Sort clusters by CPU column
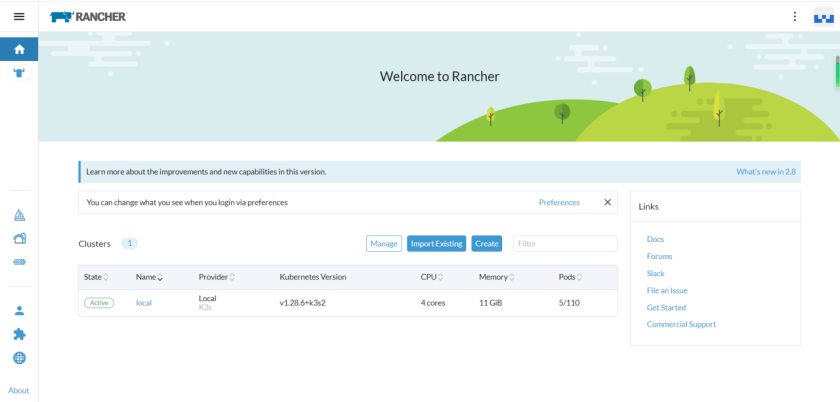This screenshot has height=402, width=840. point(433,277)
